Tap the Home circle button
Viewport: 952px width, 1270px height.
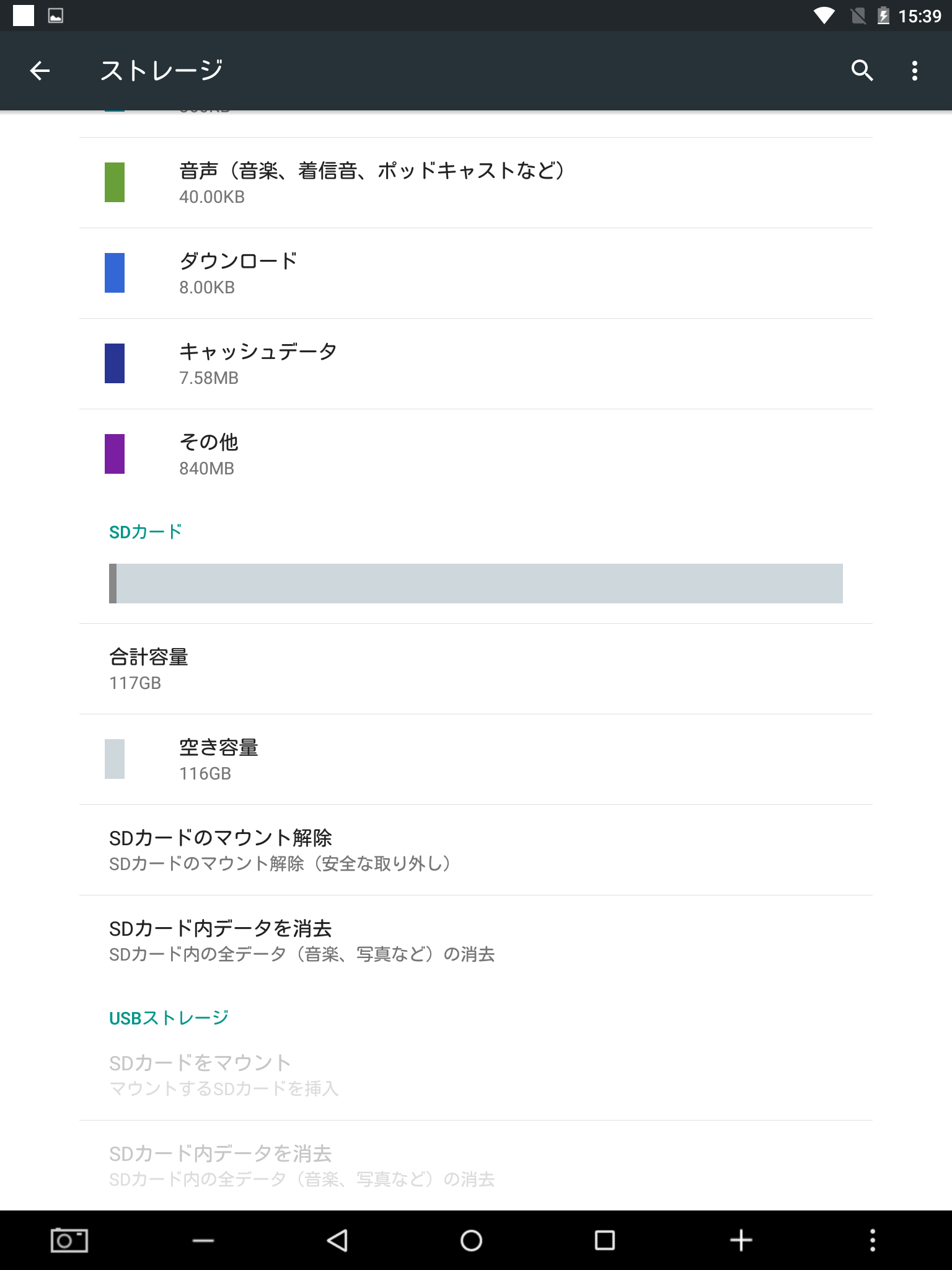[x=471, y=1240]
